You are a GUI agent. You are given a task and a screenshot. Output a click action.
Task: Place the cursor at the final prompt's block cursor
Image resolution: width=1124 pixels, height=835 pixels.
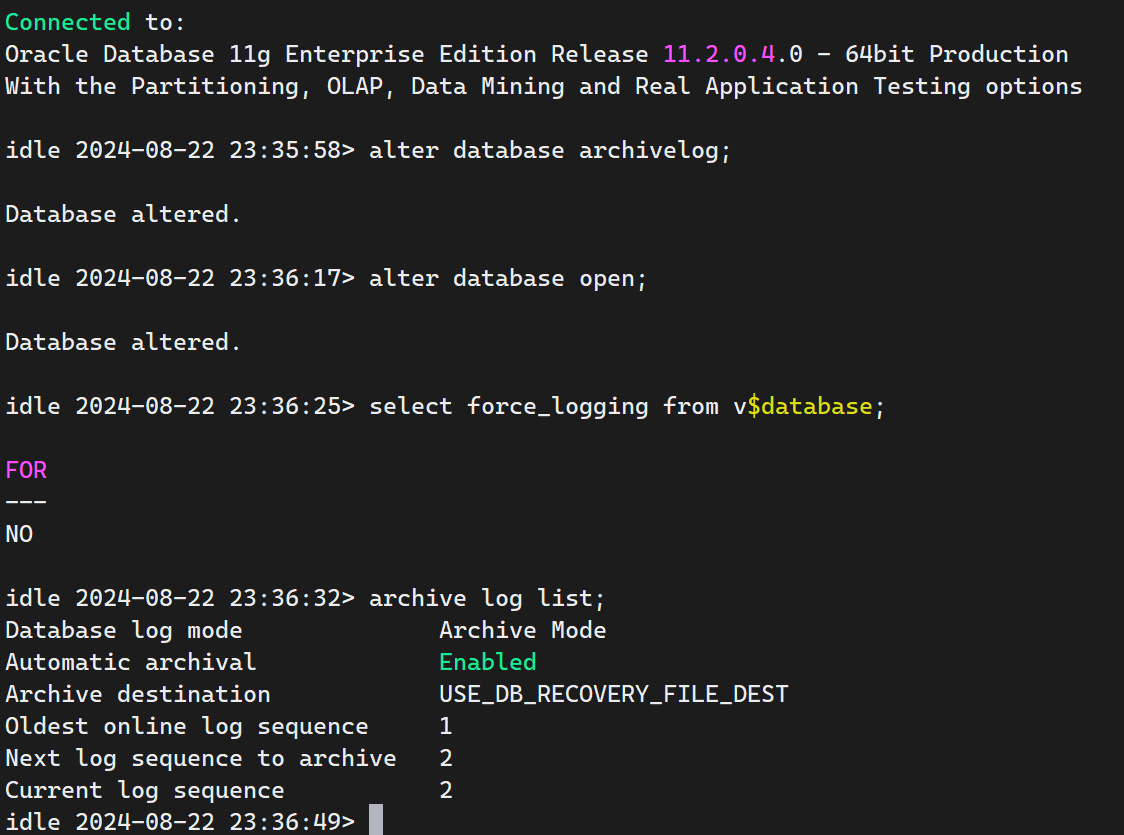point(376,821)
